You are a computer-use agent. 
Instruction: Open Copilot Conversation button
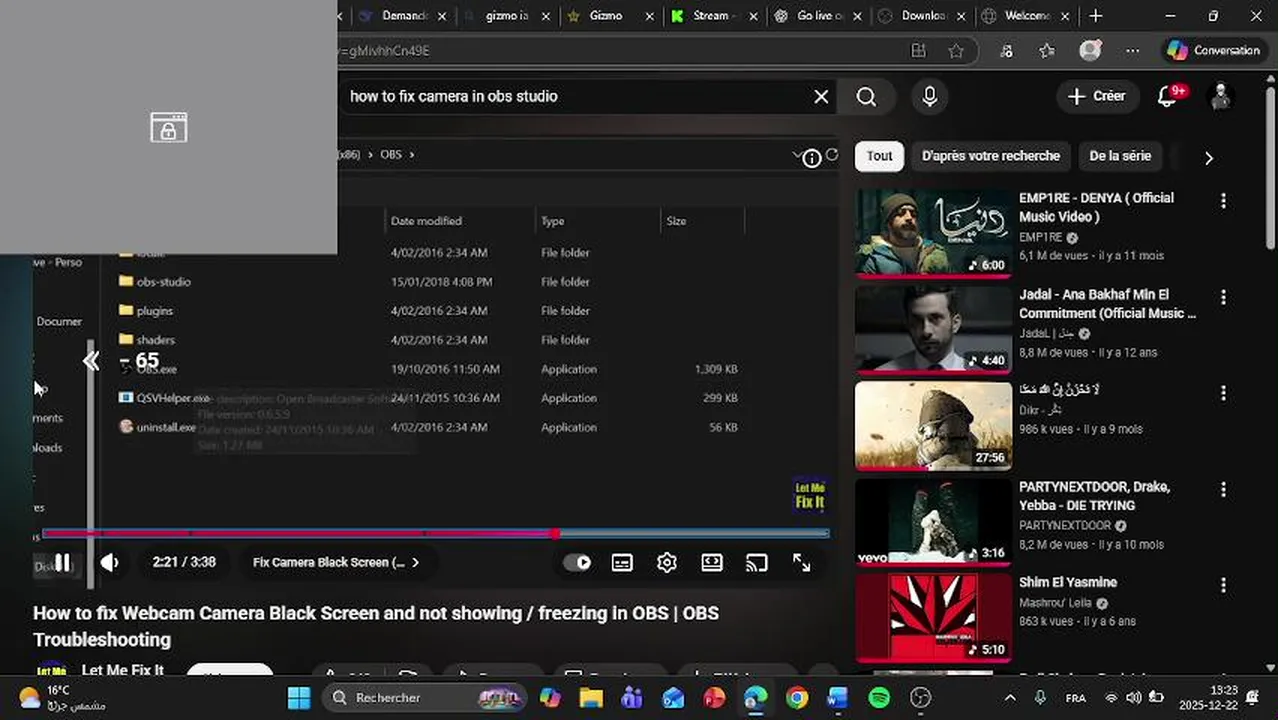tap(1213, 51)
